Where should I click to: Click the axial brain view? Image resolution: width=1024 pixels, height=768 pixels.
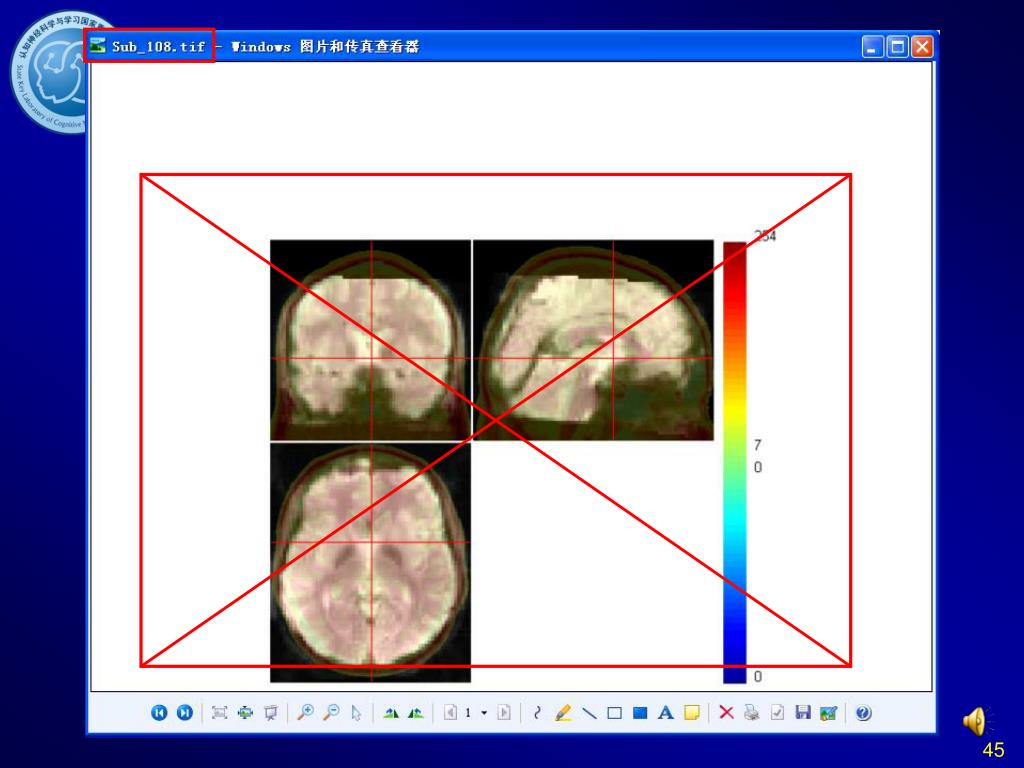[370, 562]
